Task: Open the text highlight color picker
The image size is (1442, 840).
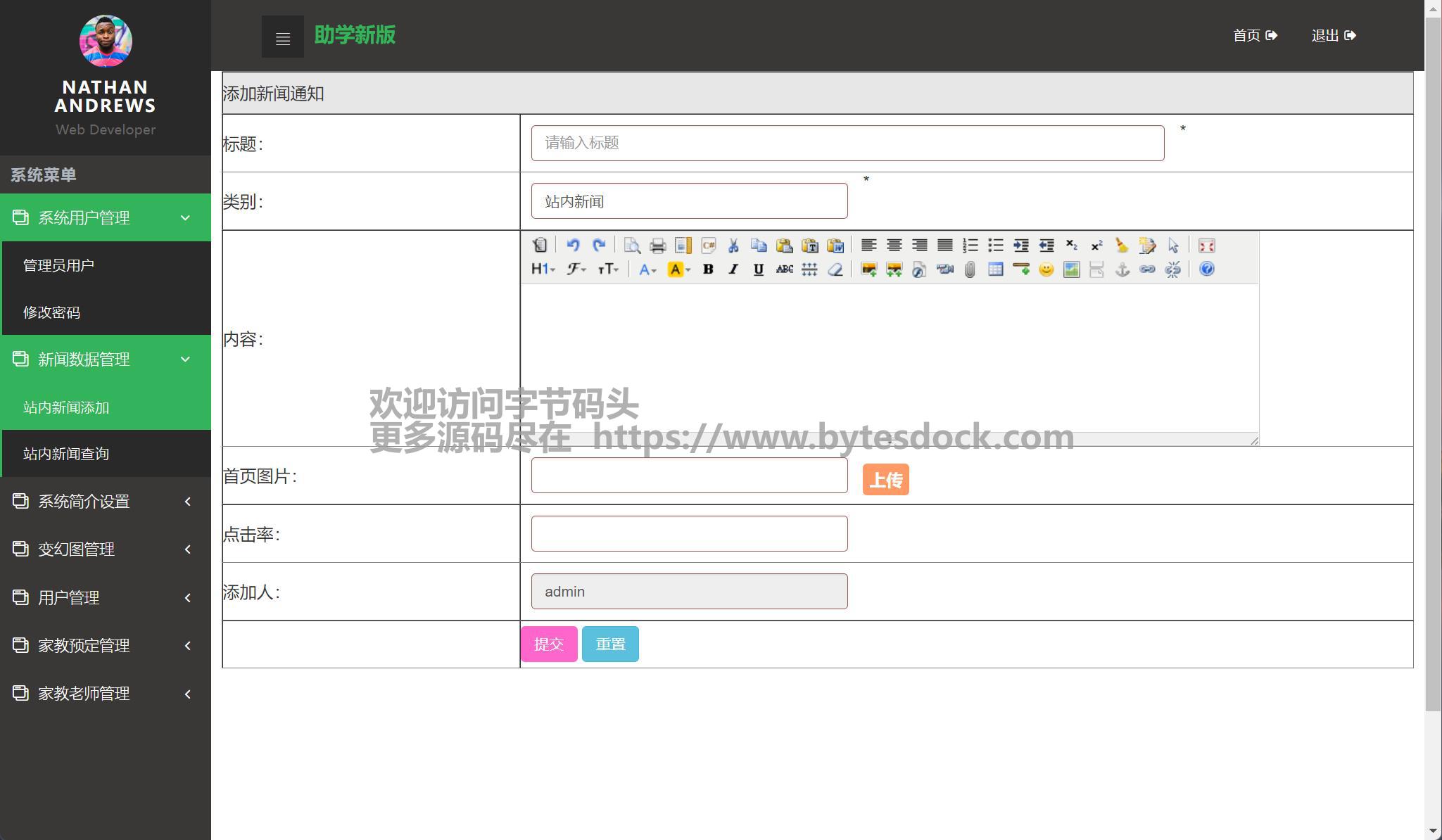Action: pyautogui.click(x=678, y=269)
